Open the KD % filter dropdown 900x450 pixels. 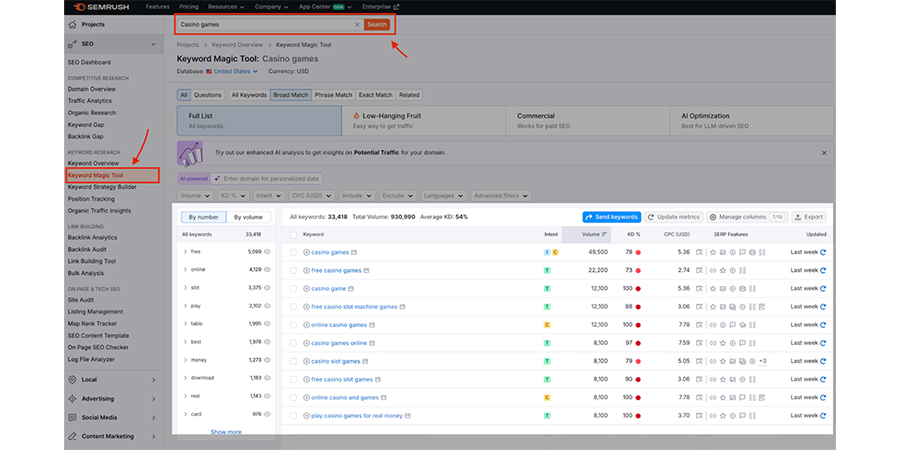(233, 196)
